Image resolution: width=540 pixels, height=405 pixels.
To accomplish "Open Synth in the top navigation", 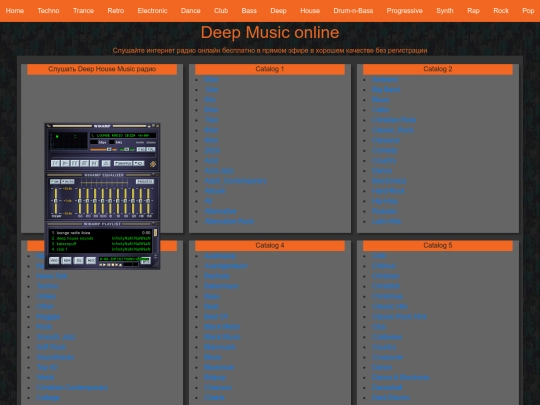I will coord(445,11).
